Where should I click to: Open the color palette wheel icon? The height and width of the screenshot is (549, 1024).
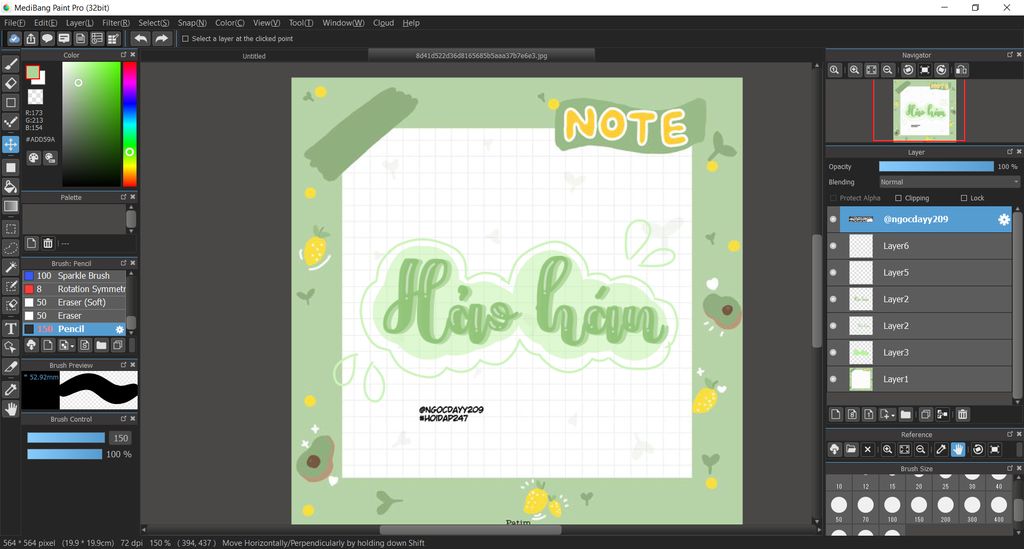click(33, 157)
